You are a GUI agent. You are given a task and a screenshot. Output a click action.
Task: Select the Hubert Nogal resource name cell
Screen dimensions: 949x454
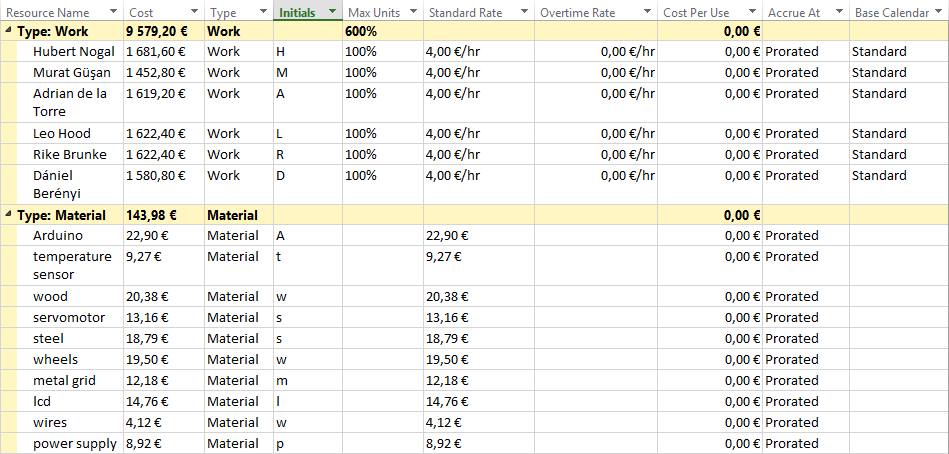[x=73, y=51]
